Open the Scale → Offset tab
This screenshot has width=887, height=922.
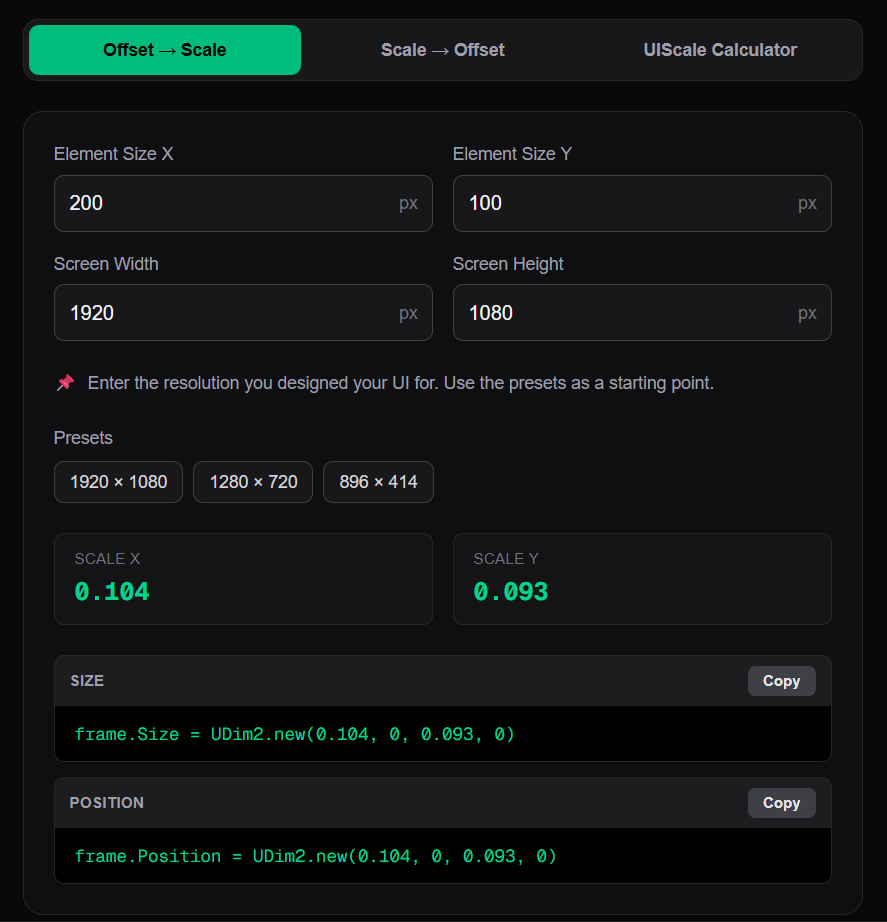click(x=442, y=50)
